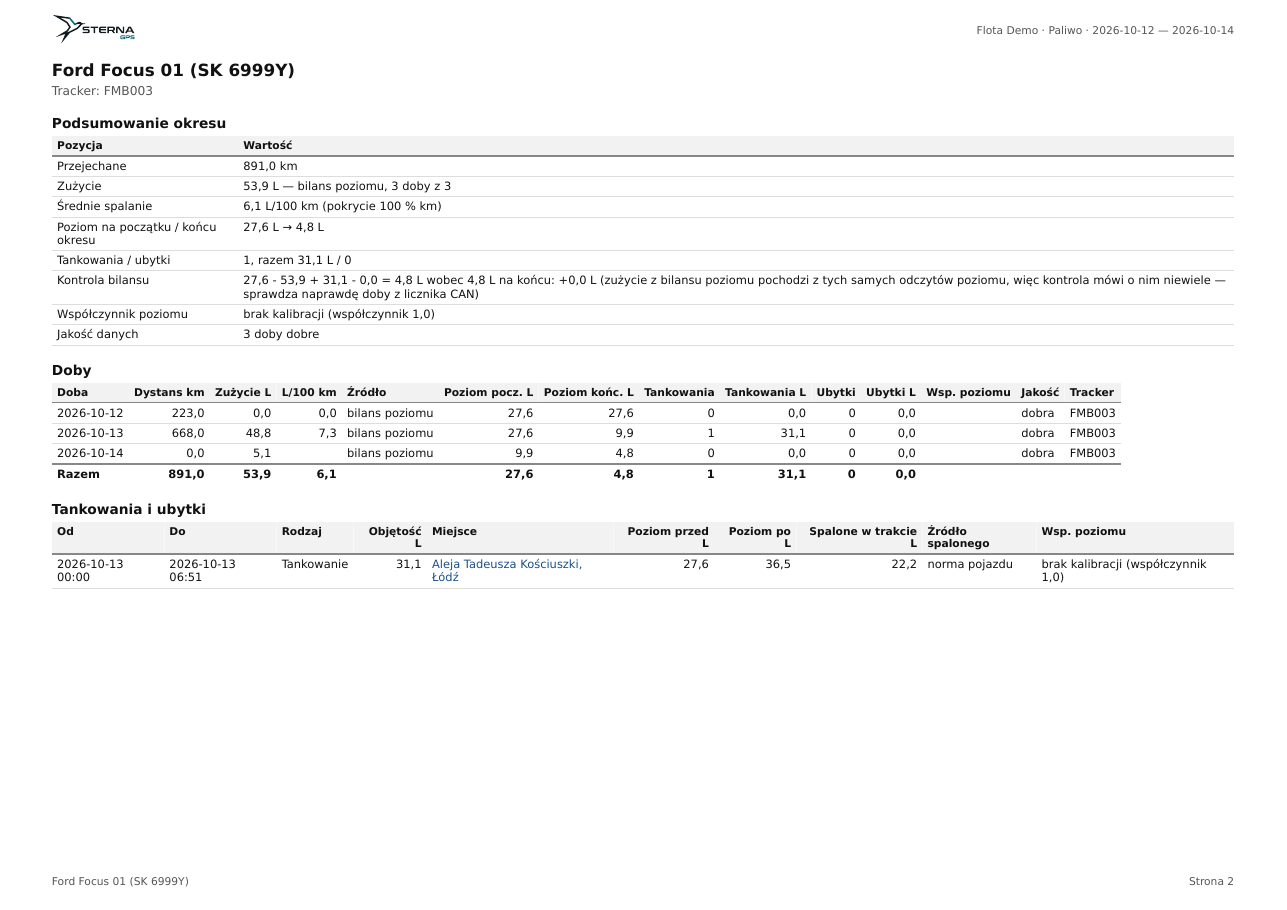Click the Poziom na początku / końcu okresu label

136,234
